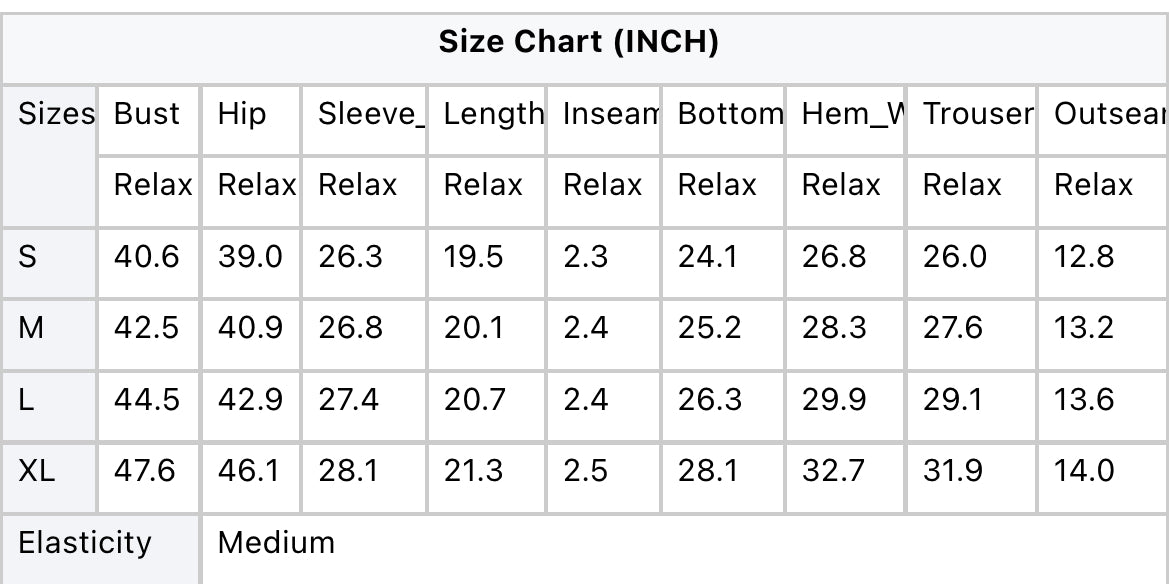Select the Hip column header
This screenshot has height=584, width=1170.
[x=242, y=114]
